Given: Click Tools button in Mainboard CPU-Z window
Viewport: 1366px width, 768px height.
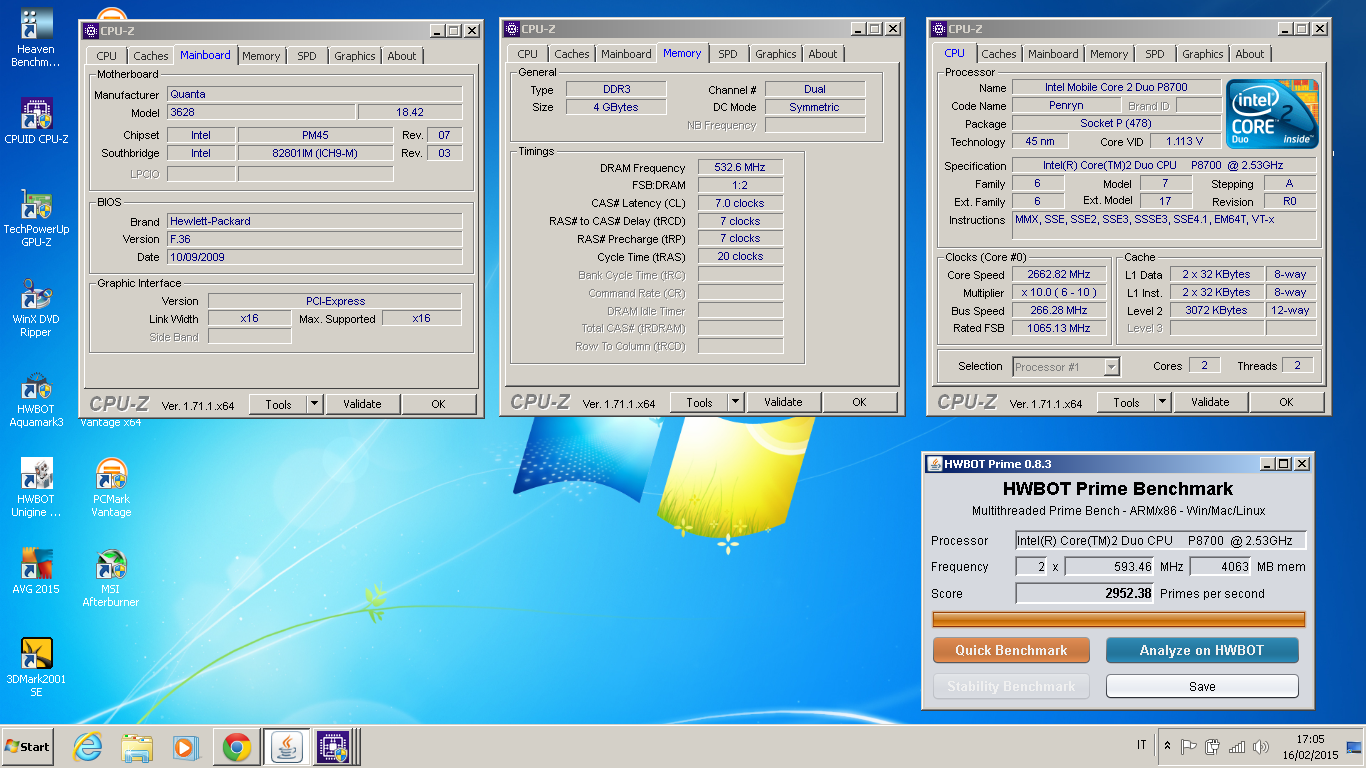Looking at the screenshot, I should pos(279,404).
